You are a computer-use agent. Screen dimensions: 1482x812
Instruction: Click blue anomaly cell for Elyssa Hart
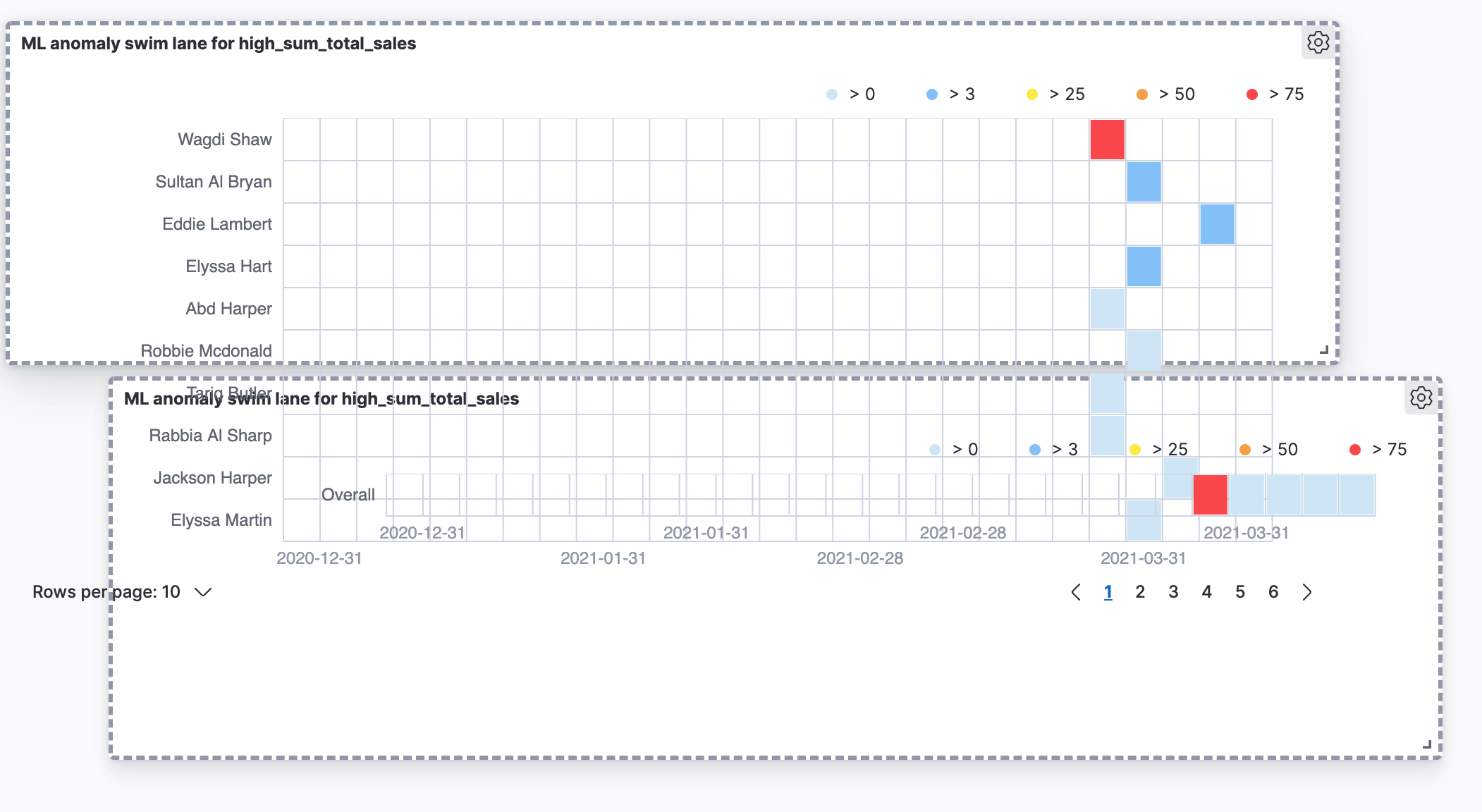click(1144, 266)
